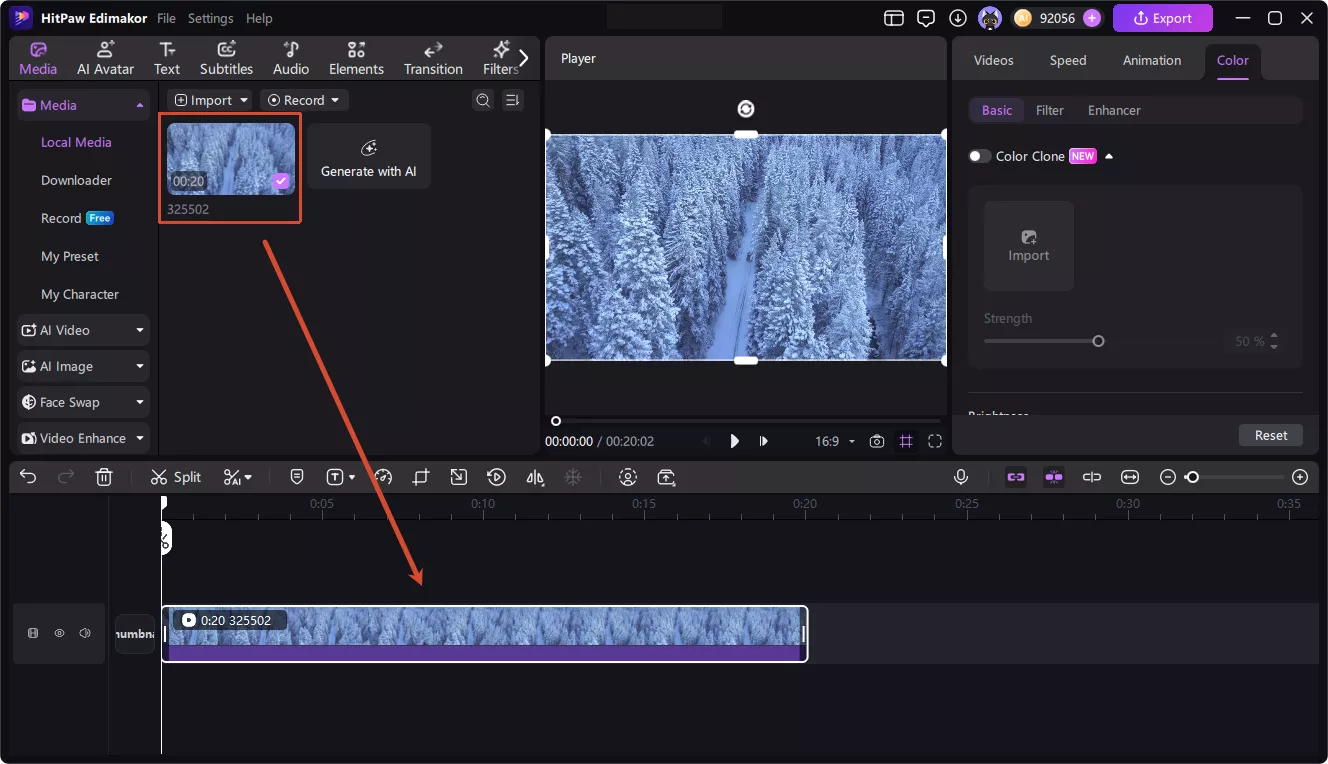1328x764 pixels.
Task: Mute the track with speaker icon
Action: [85, 633]
